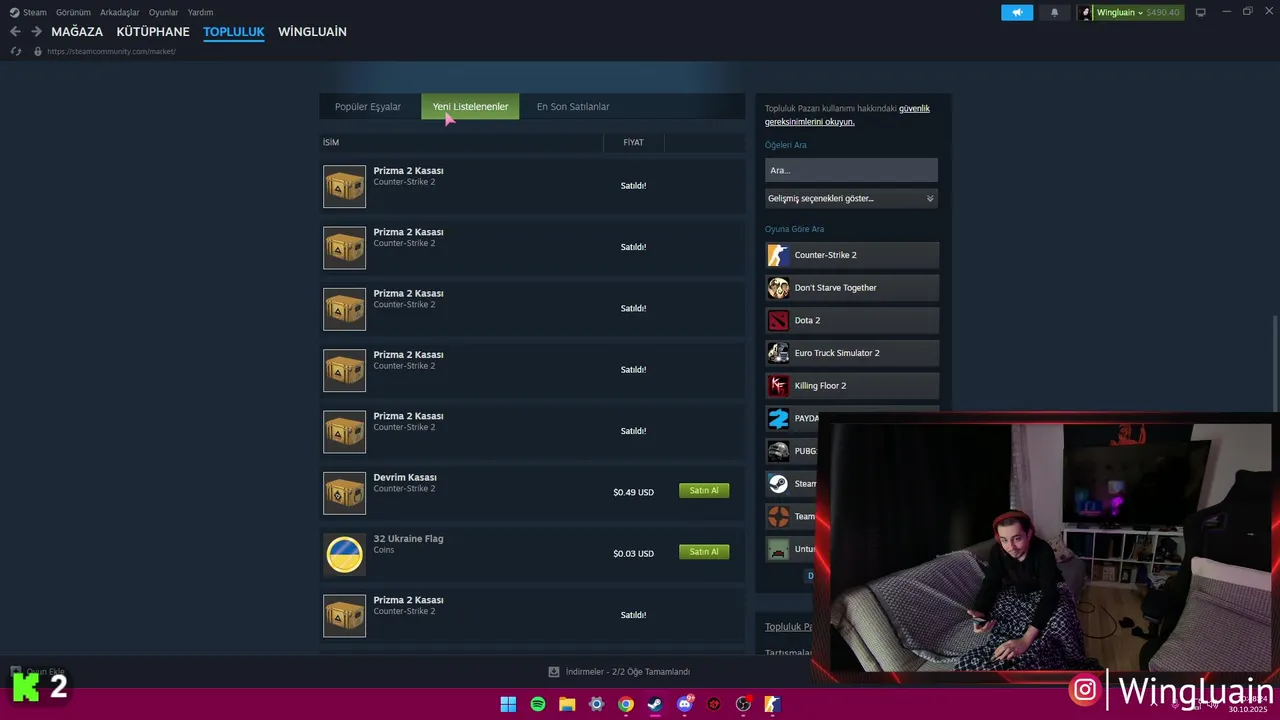Open the Steam menu

pos(28,12)
